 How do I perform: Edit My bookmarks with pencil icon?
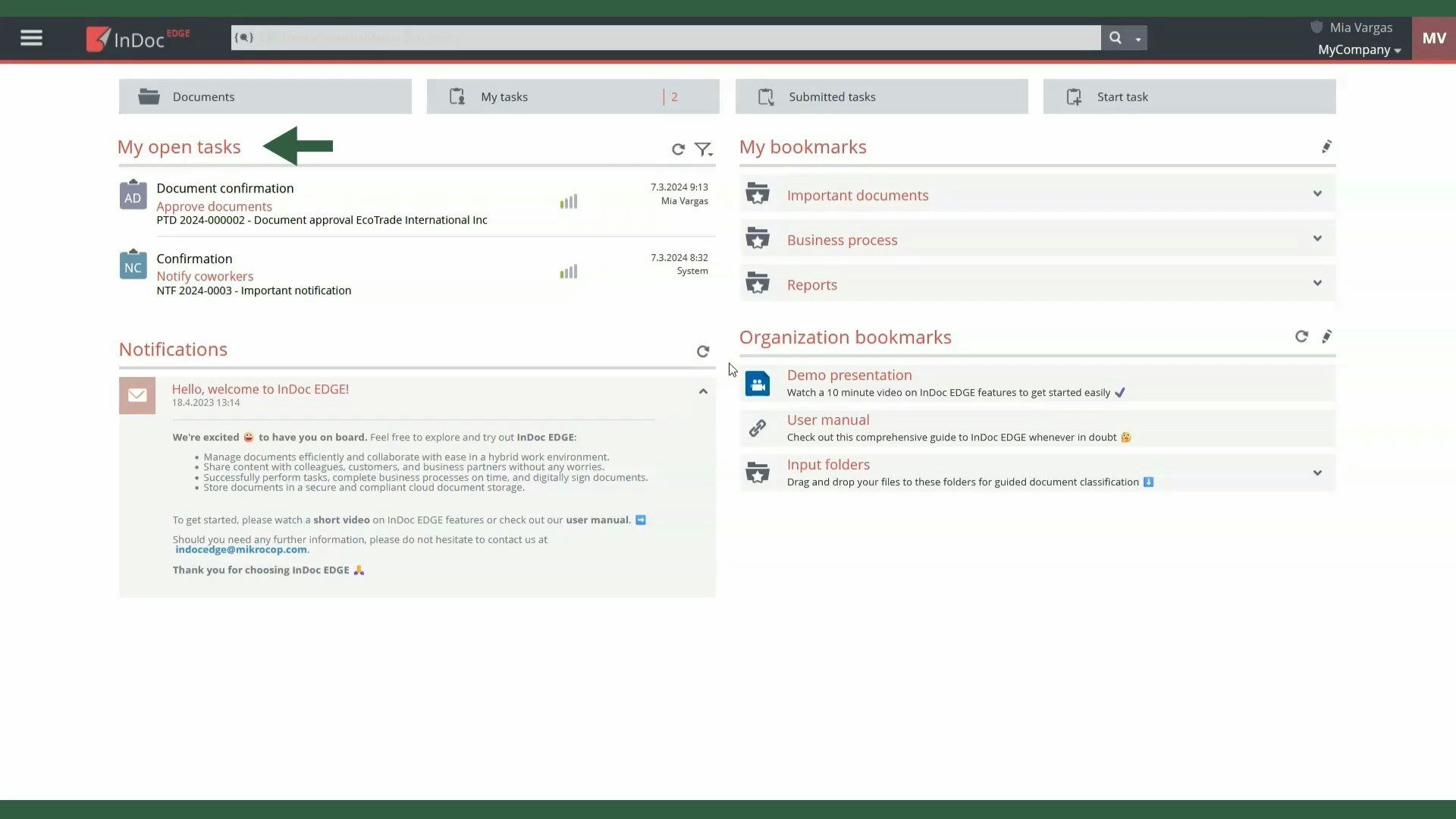(x=1326, y=147)
